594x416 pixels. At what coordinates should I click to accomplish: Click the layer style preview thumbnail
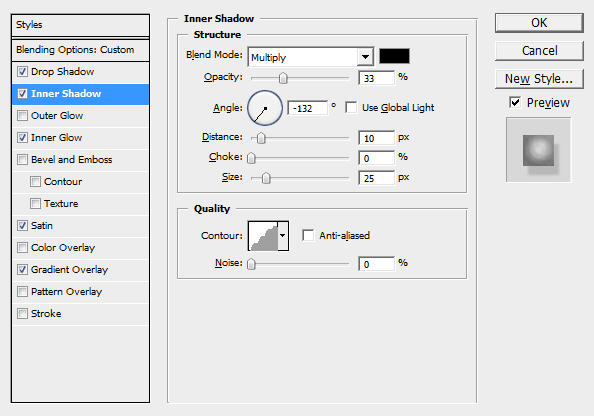coord(538,150)
